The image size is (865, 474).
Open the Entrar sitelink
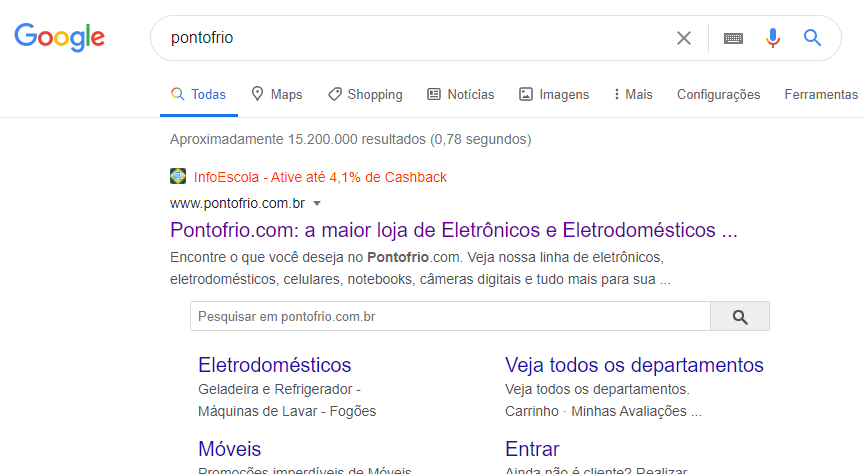coord(532,449)
